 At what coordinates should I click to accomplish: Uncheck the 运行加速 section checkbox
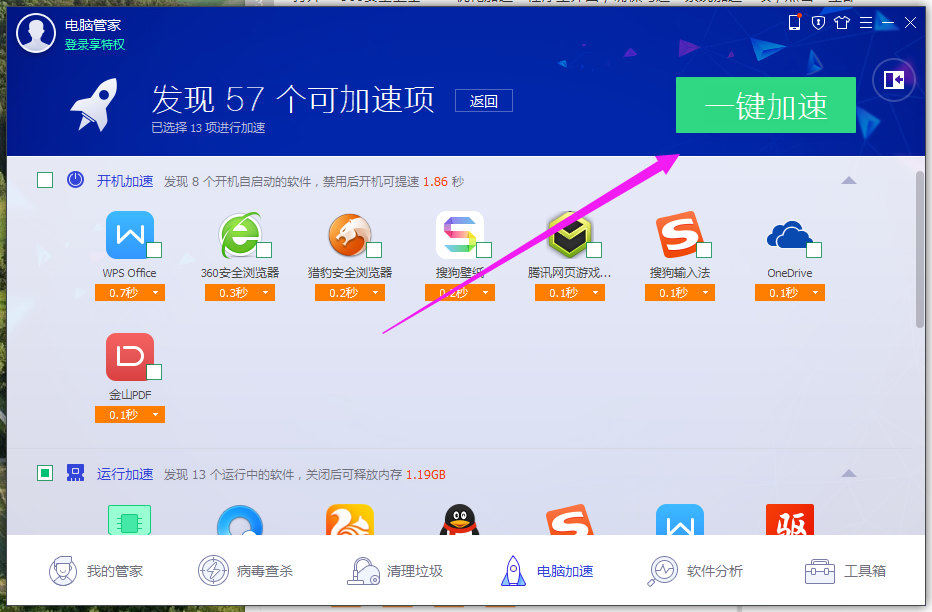click(x=44, y=473)
